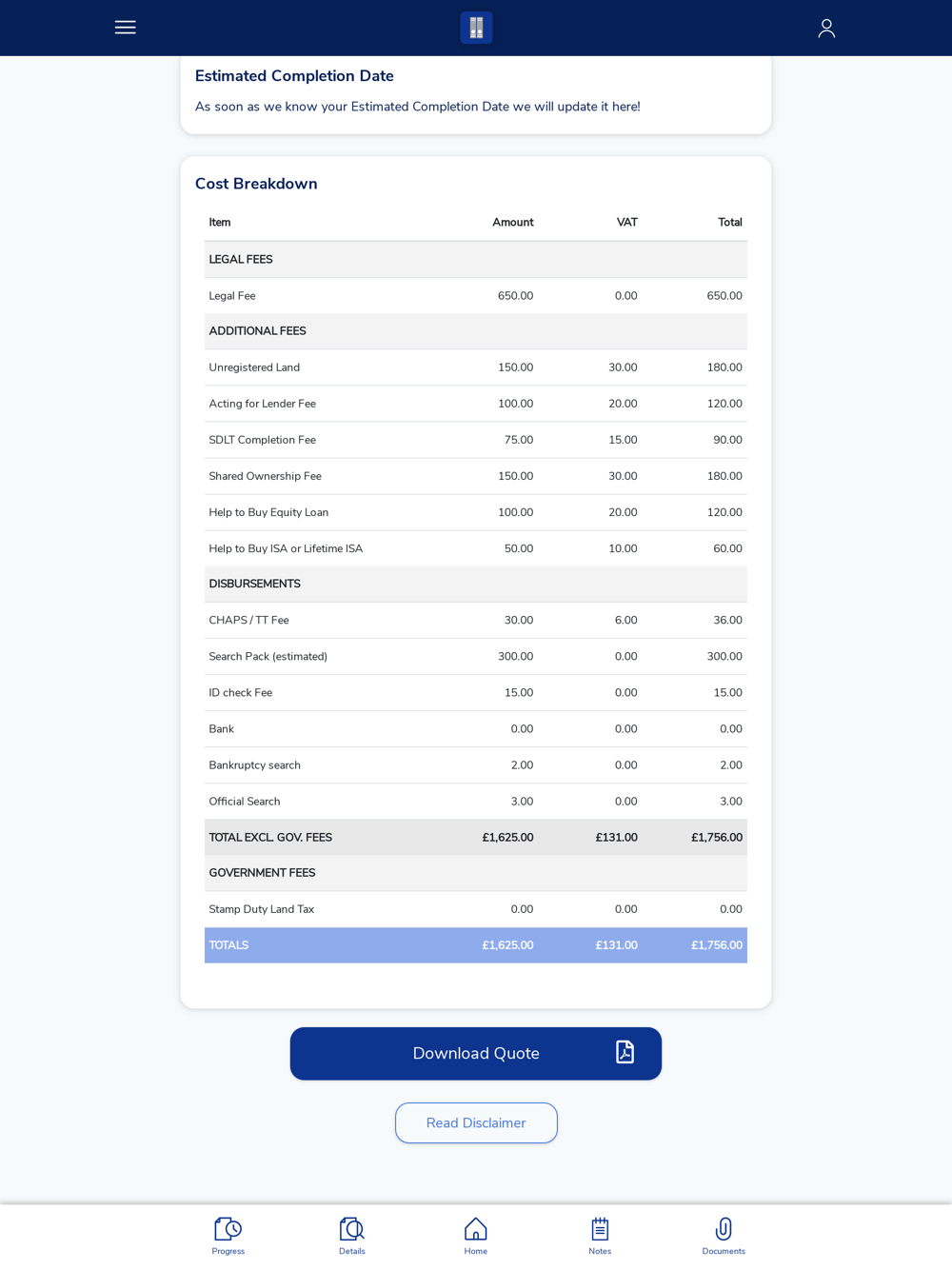This screenshot has width=952, height=1270.
Task: Select the ID check Fee label
Action: pos(241,693)
